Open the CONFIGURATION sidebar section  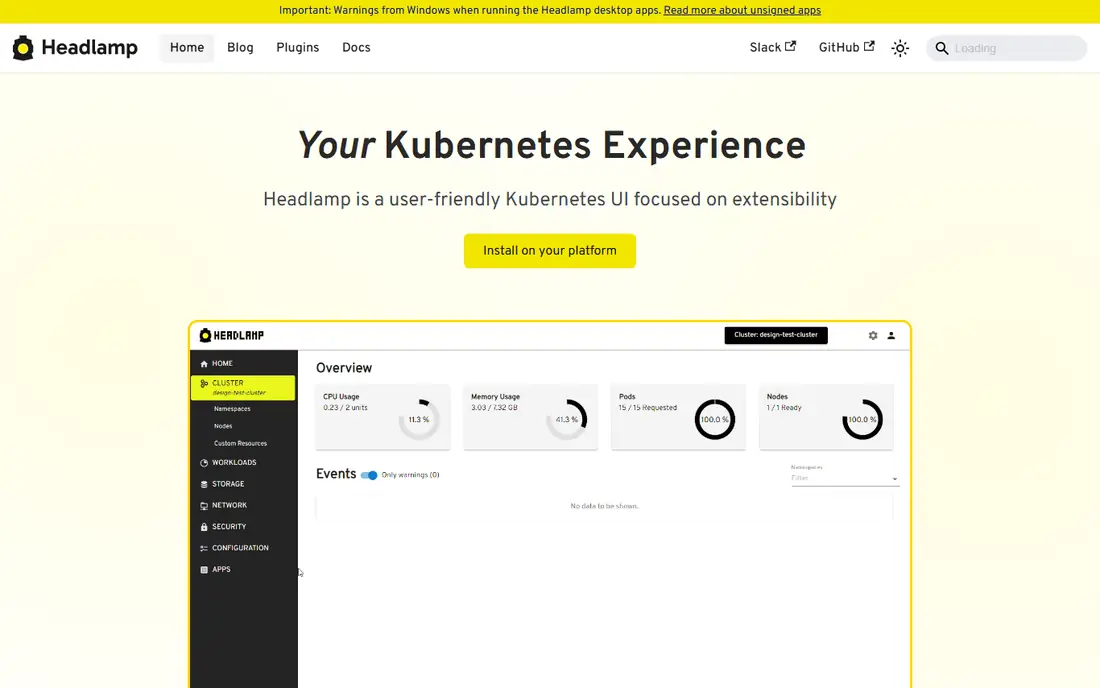tap(243, 548)
